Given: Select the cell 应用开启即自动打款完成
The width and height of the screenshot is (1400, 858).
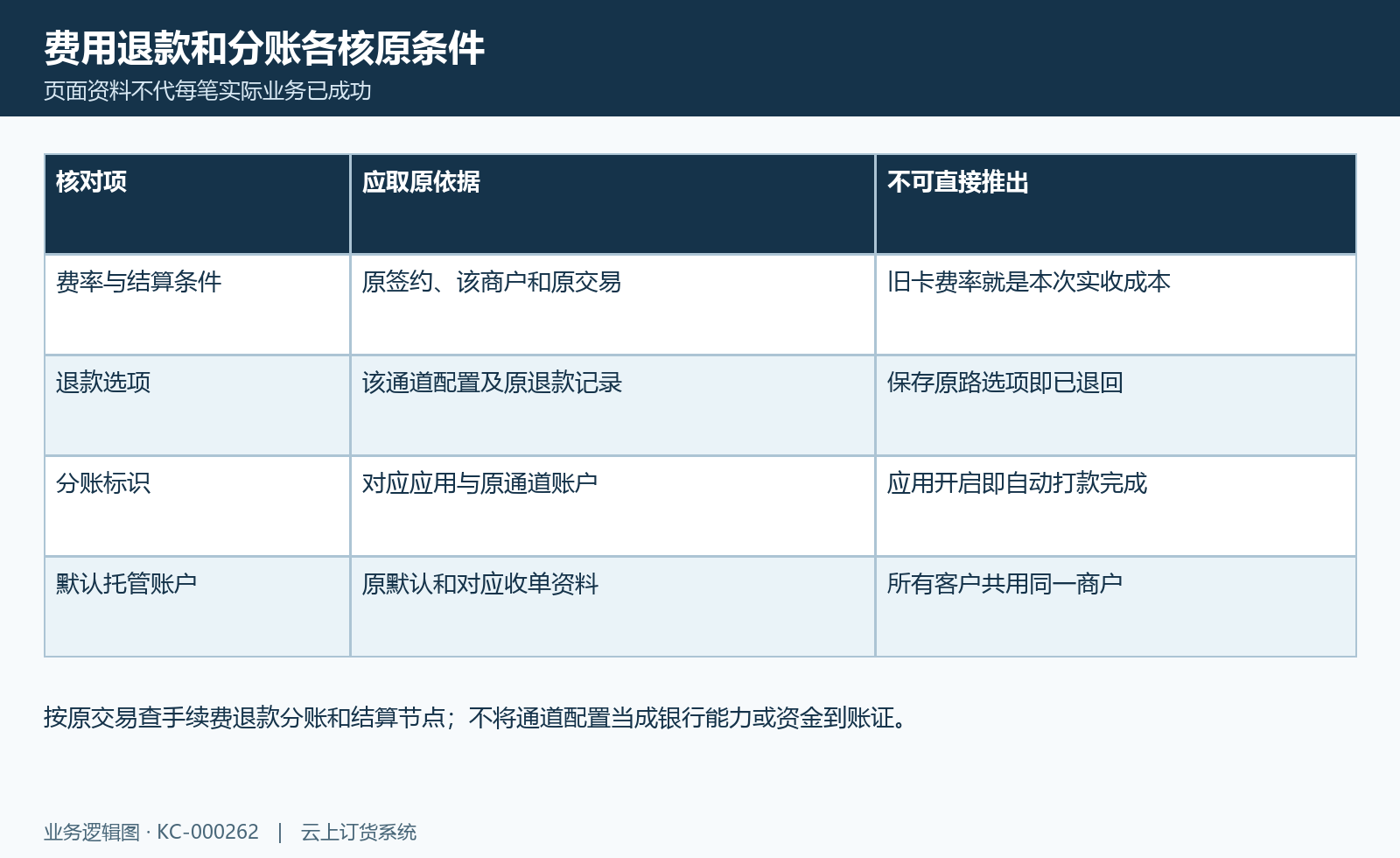Looking at the screenshot, I should pyautogui.click(x=1116, y=506).
